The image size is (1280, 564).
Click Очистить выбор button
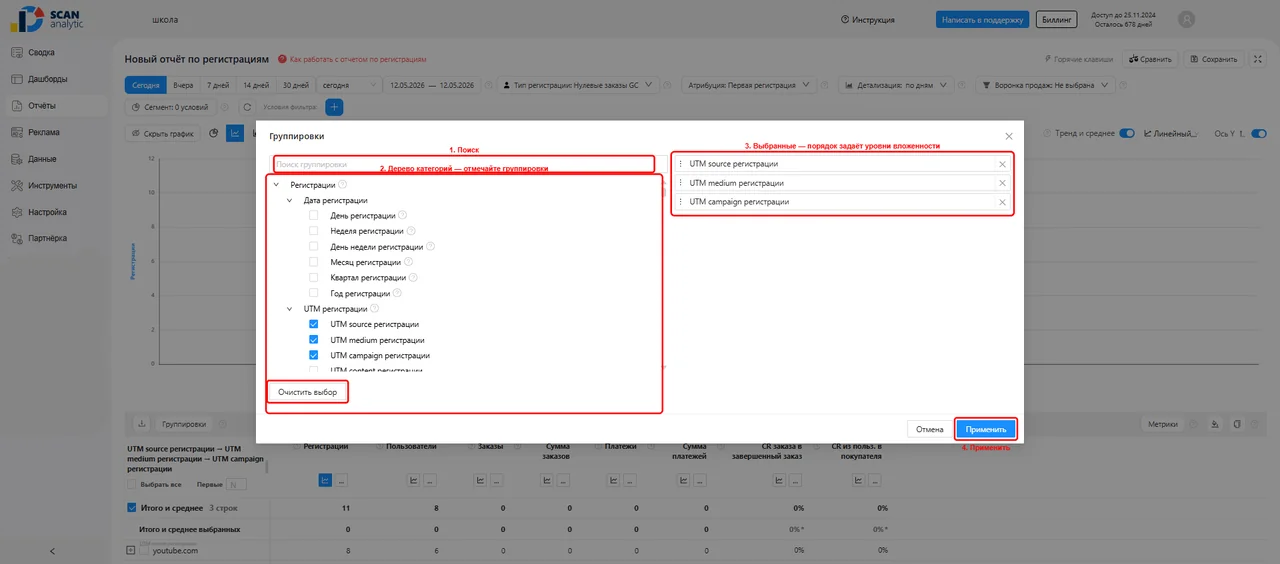coord(308,392)
